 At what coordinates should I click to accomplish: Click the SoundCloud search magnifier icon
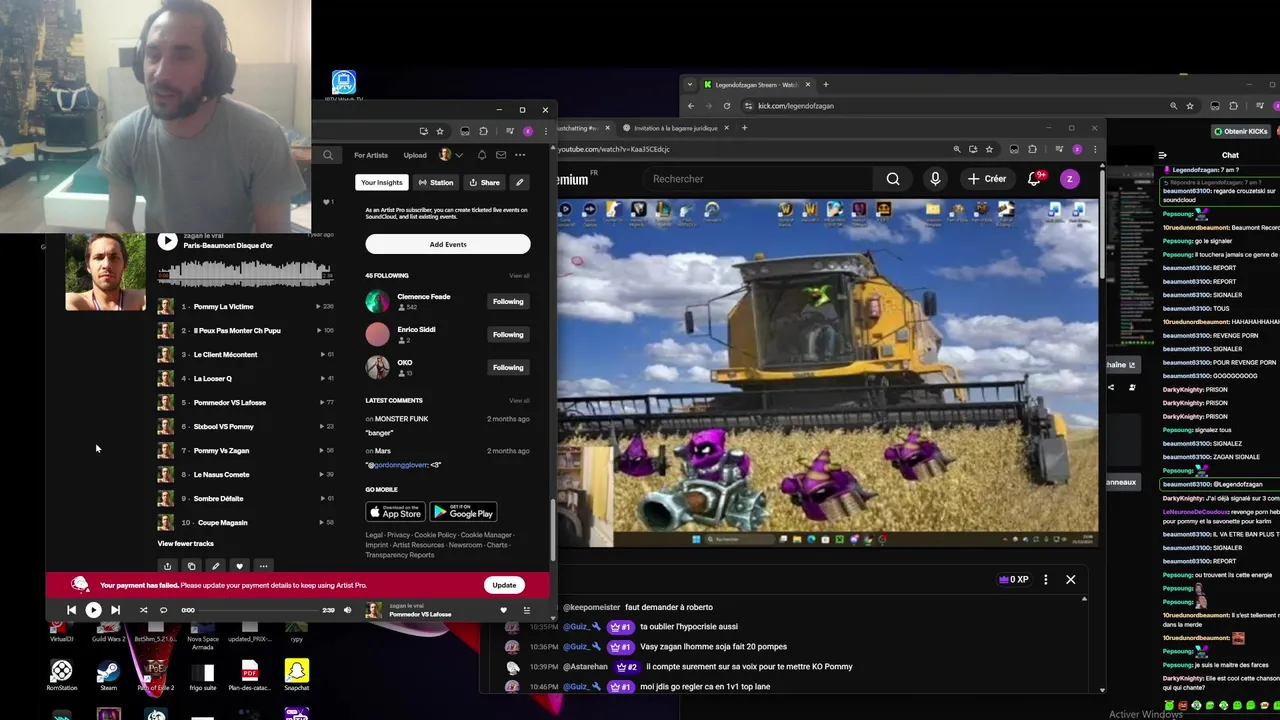click(x=328, y=155)
